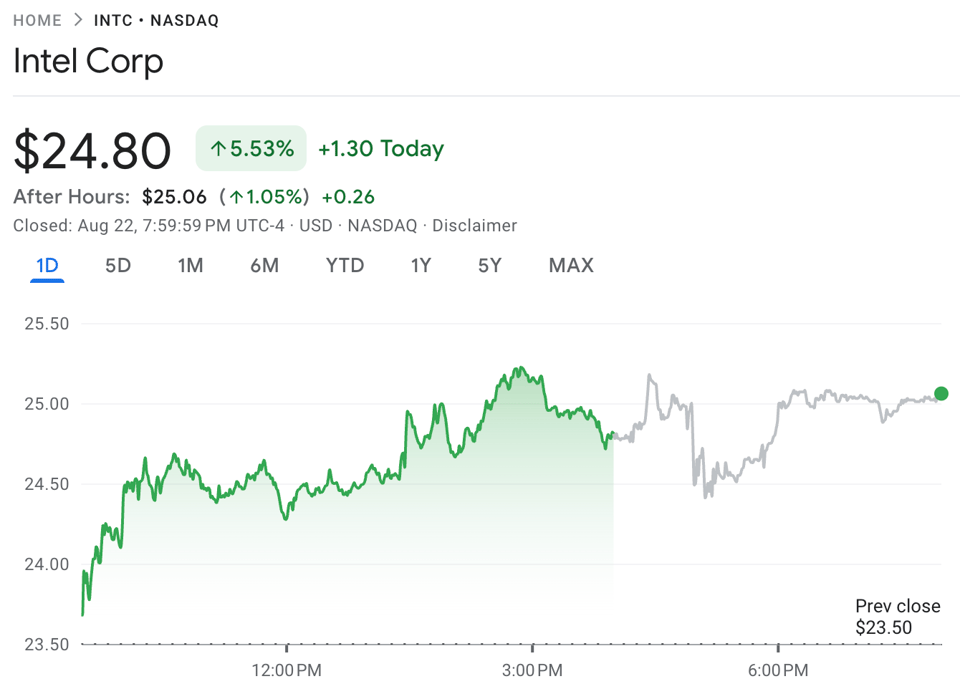Click the INTC · NASDAQ breadcrumb entry
The image size is (960, 689).
tap(156, 19)
